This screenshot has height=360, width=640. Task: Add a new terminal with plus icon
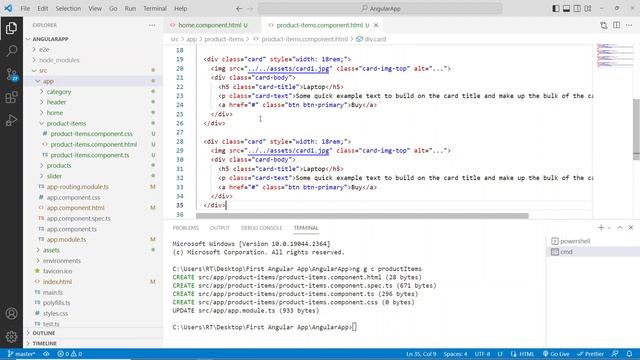pyautogui.click(x=601, y=228)
